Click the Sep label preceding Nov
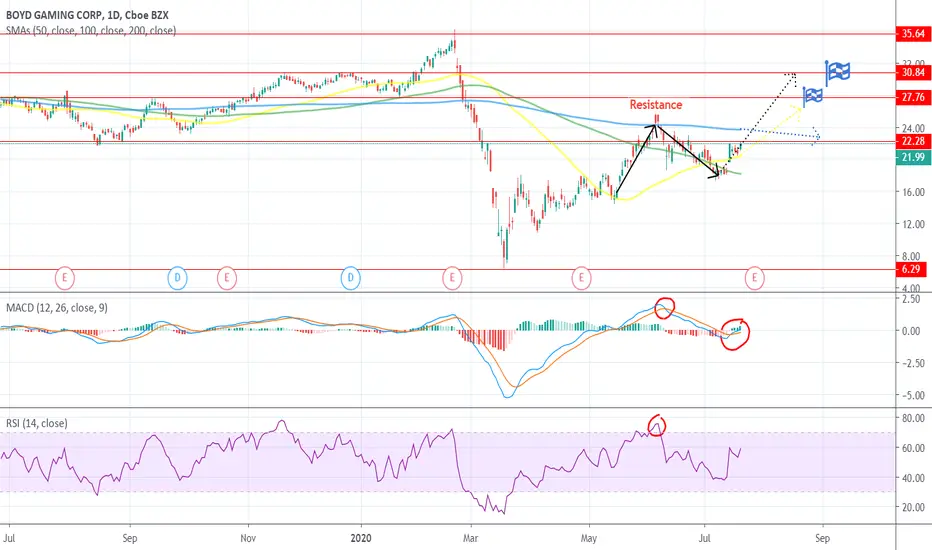 (130, 538)
